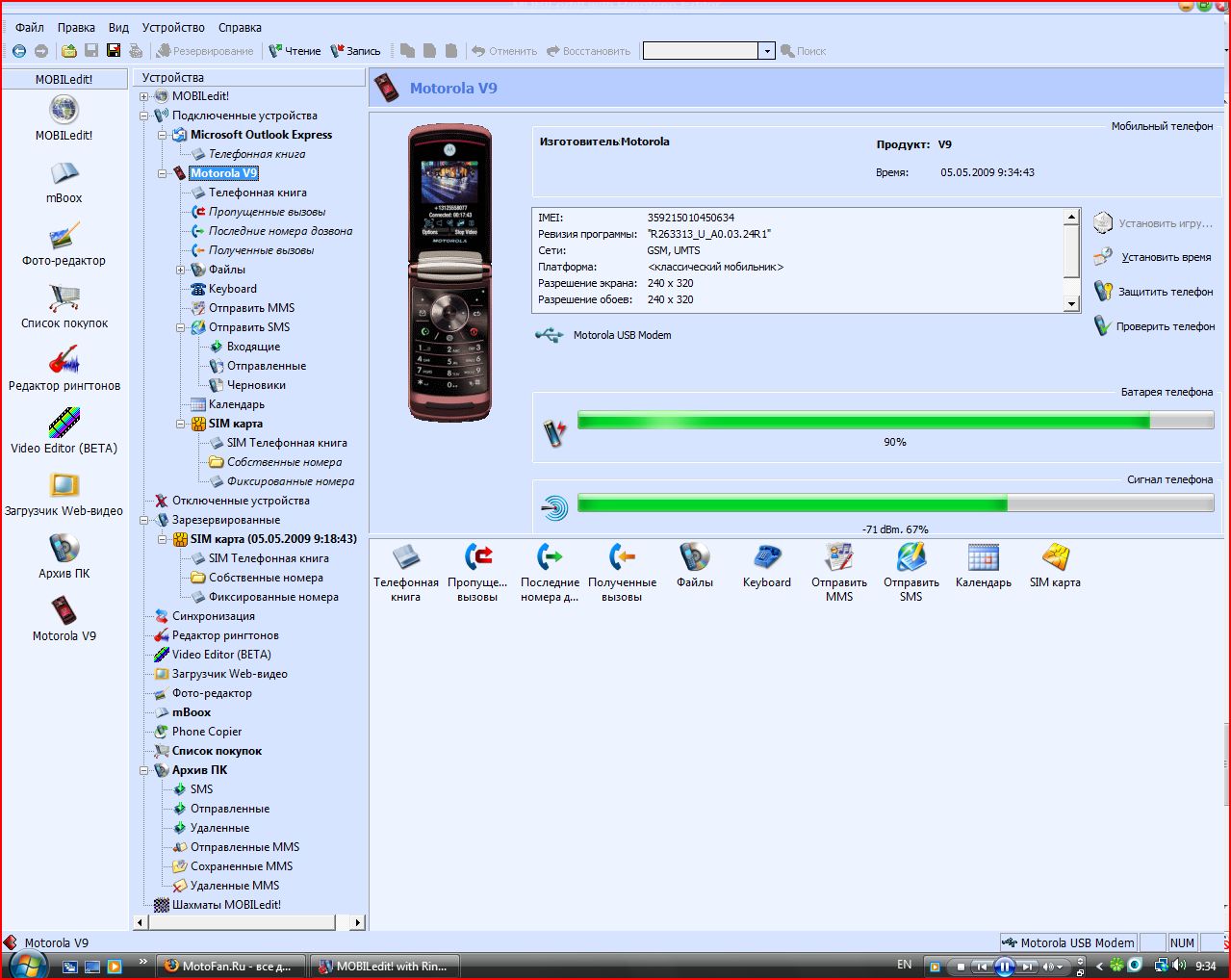This screenshot has width=1231, height=980.
Task: Click Защитить телефон link
Action: 1166,292
